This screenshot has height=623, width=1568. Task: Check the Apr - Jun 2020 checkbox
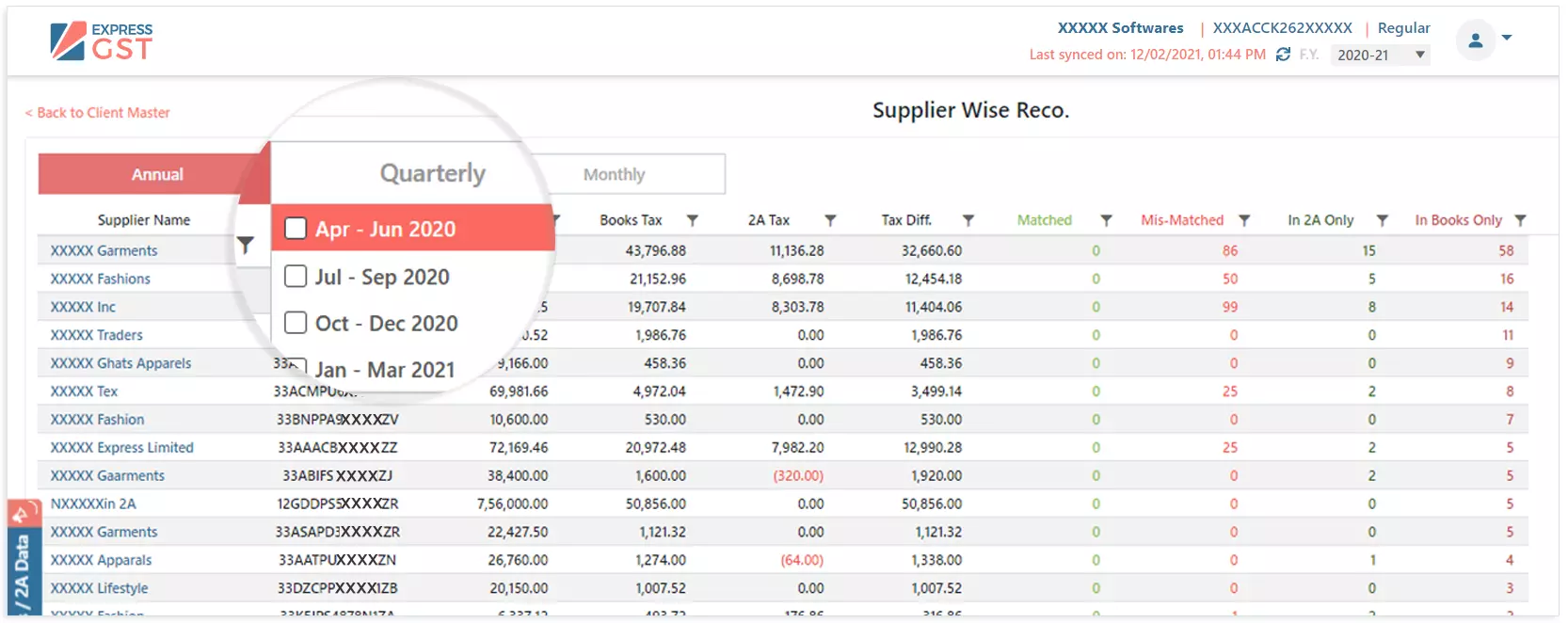coord(296,229)
